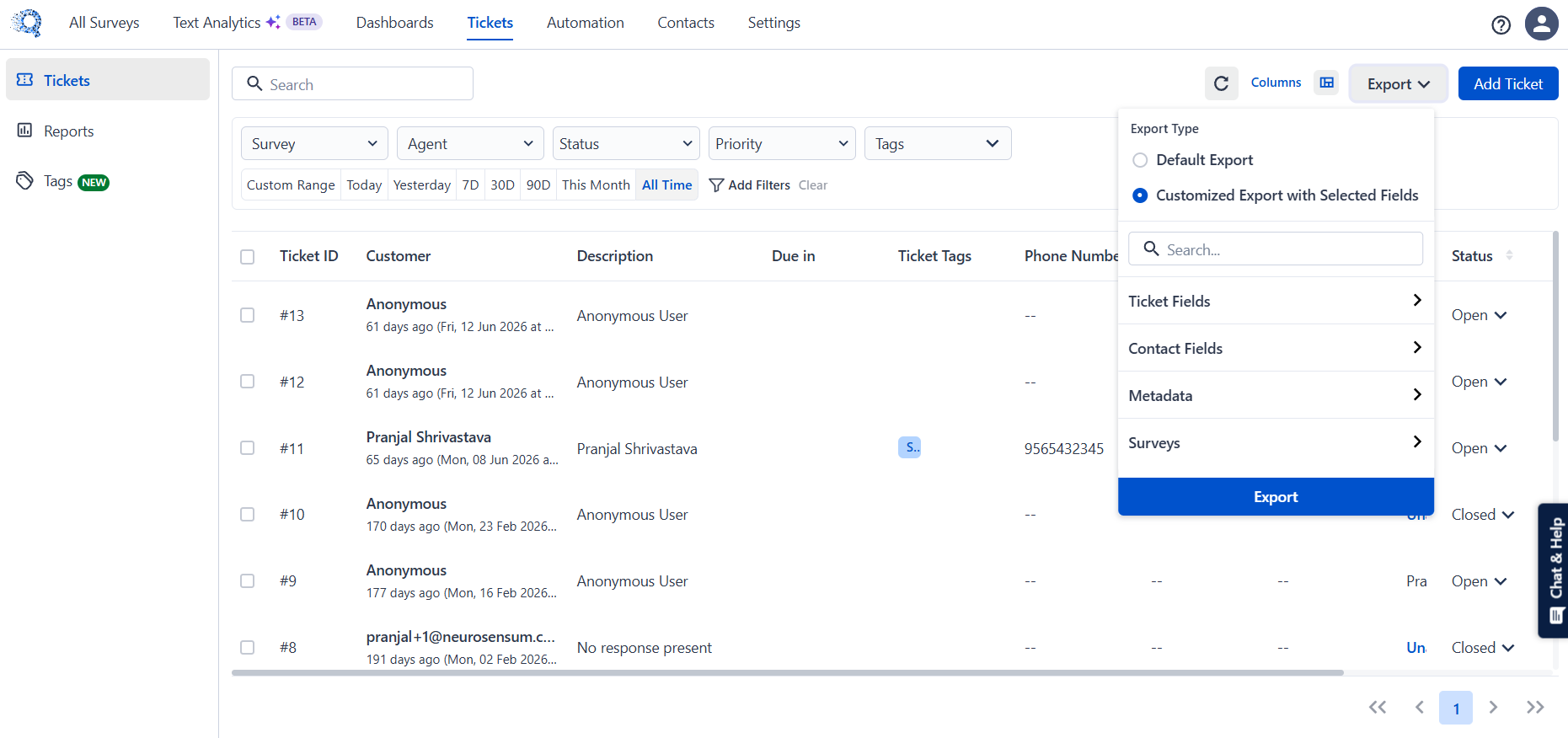Select the Default Export radio button
Image resolution: width=1568 pixels, height=738 pixels.
pyautogui.click(x=1140, y=160)
